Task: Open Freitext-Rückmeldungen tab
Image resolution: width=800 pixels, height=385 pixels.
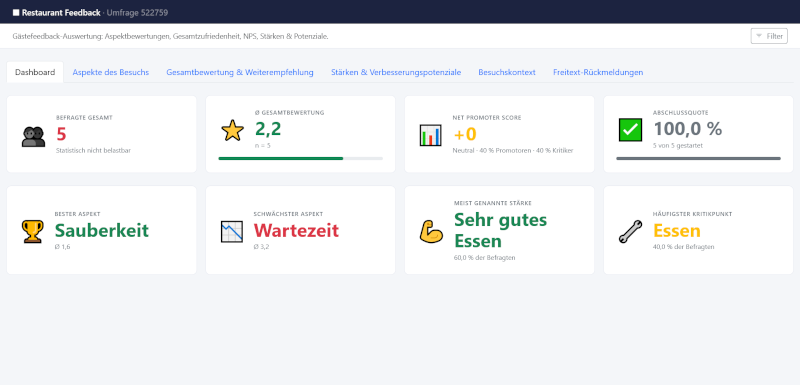Action: [598, 72]
